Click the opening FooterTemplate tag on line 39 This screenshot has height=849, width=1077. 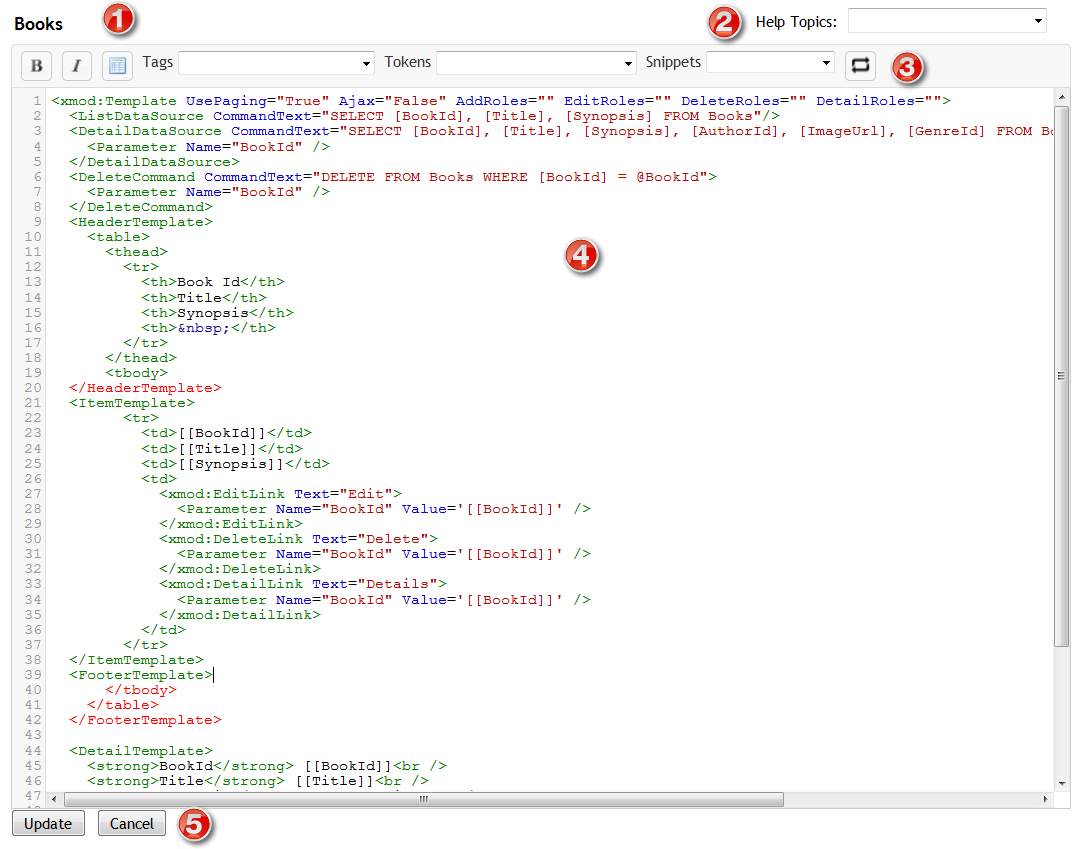point(141,675)
